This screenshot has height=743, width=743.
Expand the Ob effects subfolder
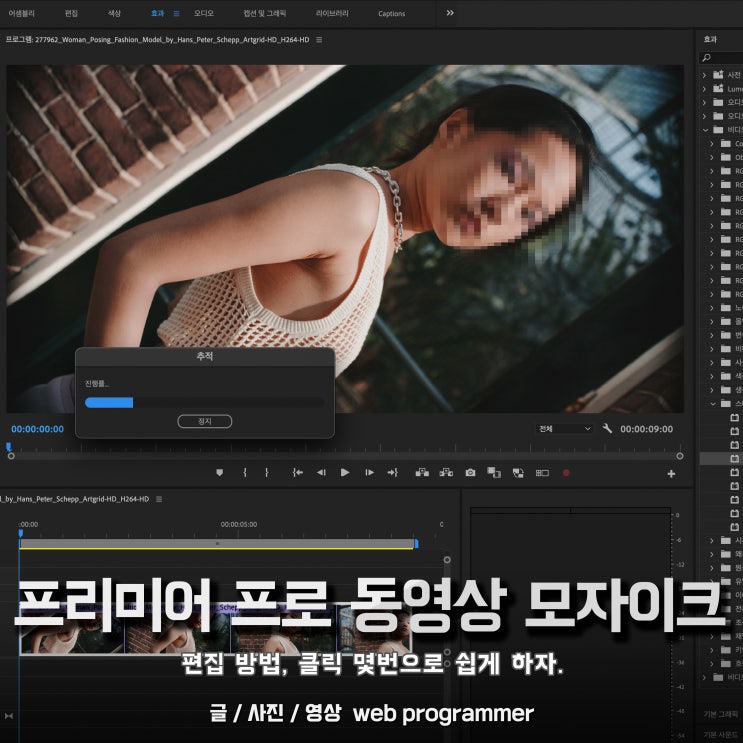tap(712, 157)
